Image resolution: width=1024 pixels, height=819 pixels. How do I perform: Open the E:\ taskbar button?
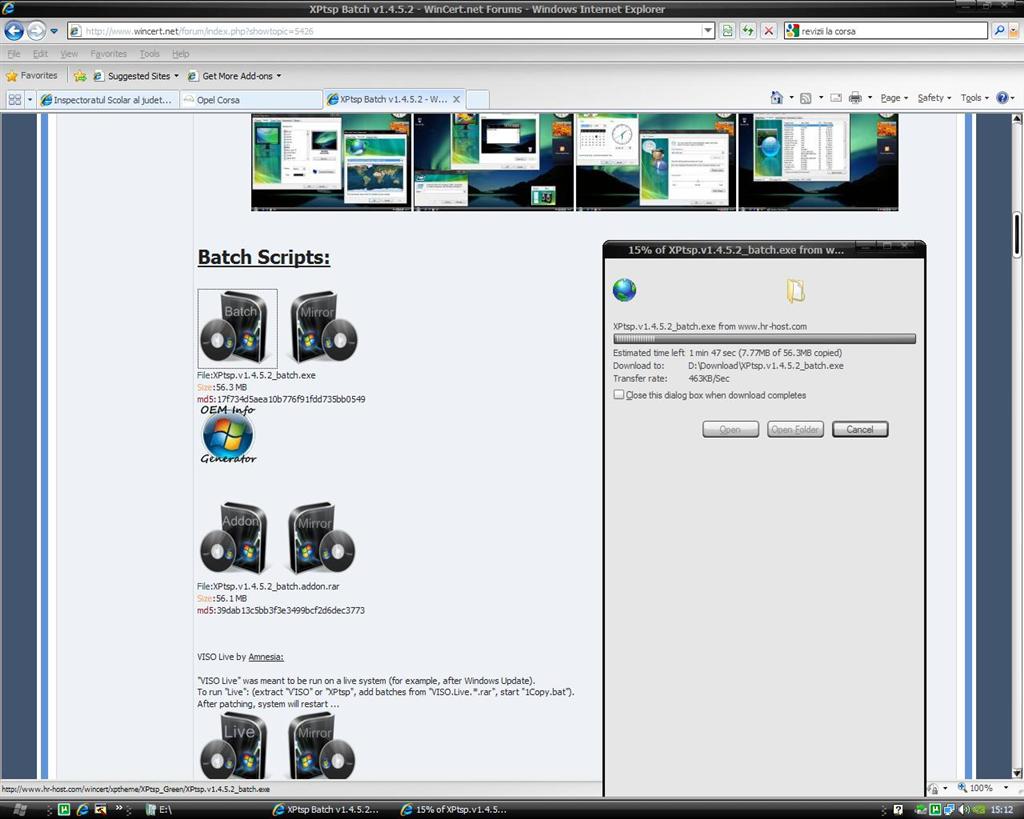[x=159, y=810]
